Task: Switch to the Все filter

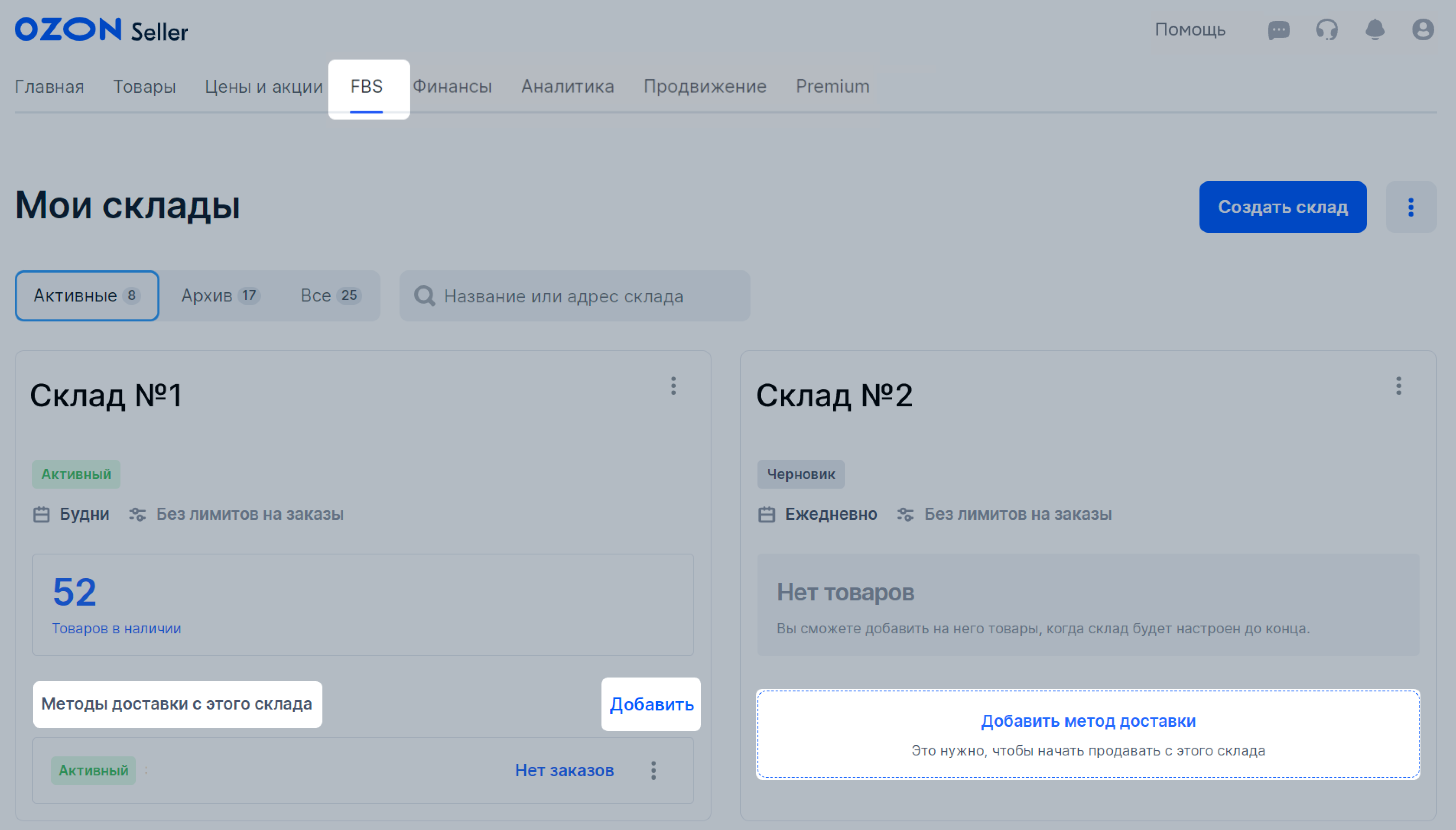Action: [331, 295]
